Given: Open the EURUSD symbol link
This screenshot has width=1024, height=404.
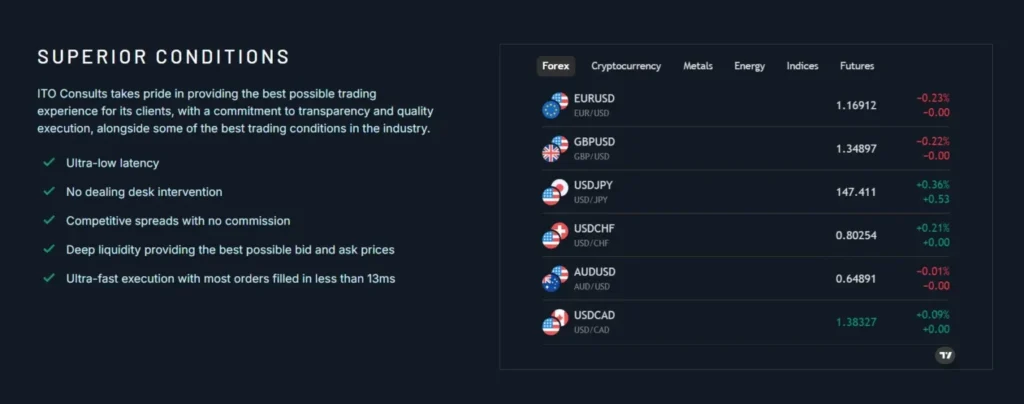Looking at the screenshot, I should (594, 99).
